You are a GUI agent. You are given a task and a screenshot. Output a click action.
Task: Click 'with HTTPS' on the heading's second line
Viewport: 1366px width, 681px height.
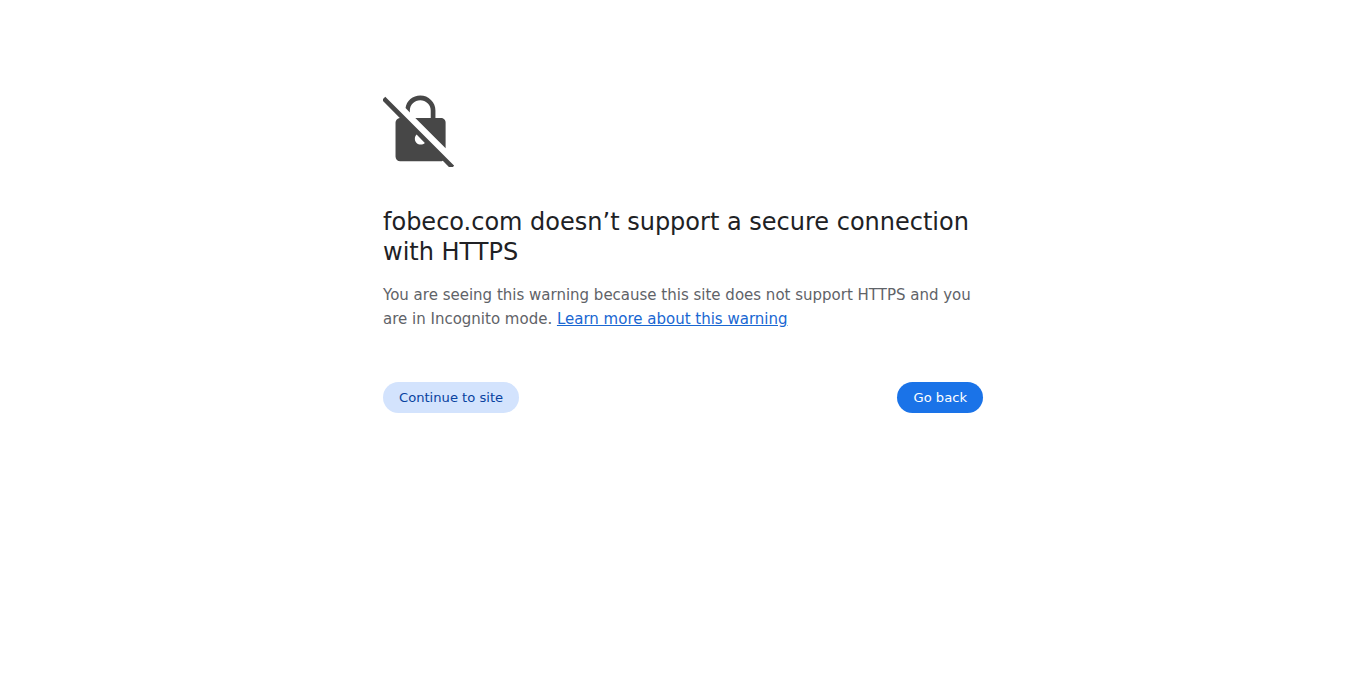coord(450,252)
